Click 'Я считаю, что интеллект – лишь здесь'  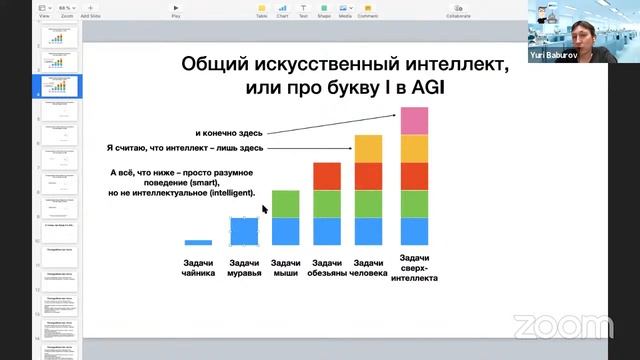185,148
